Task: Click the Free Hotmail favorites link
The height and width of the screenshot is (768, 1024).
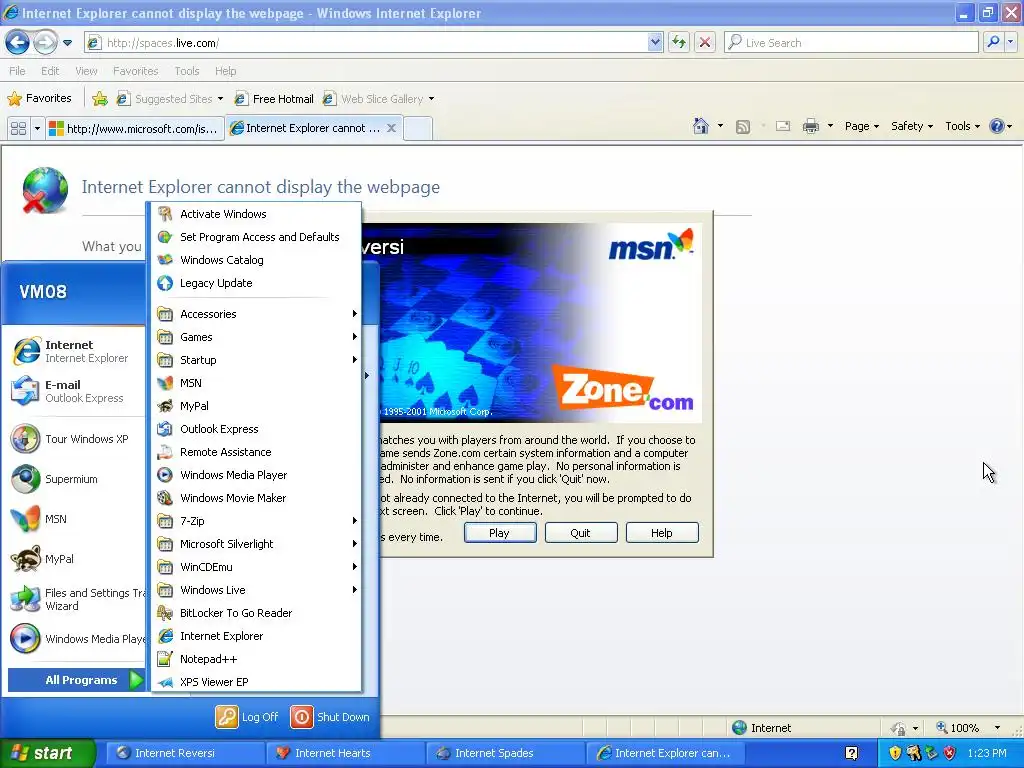Action: pos(274,99)
